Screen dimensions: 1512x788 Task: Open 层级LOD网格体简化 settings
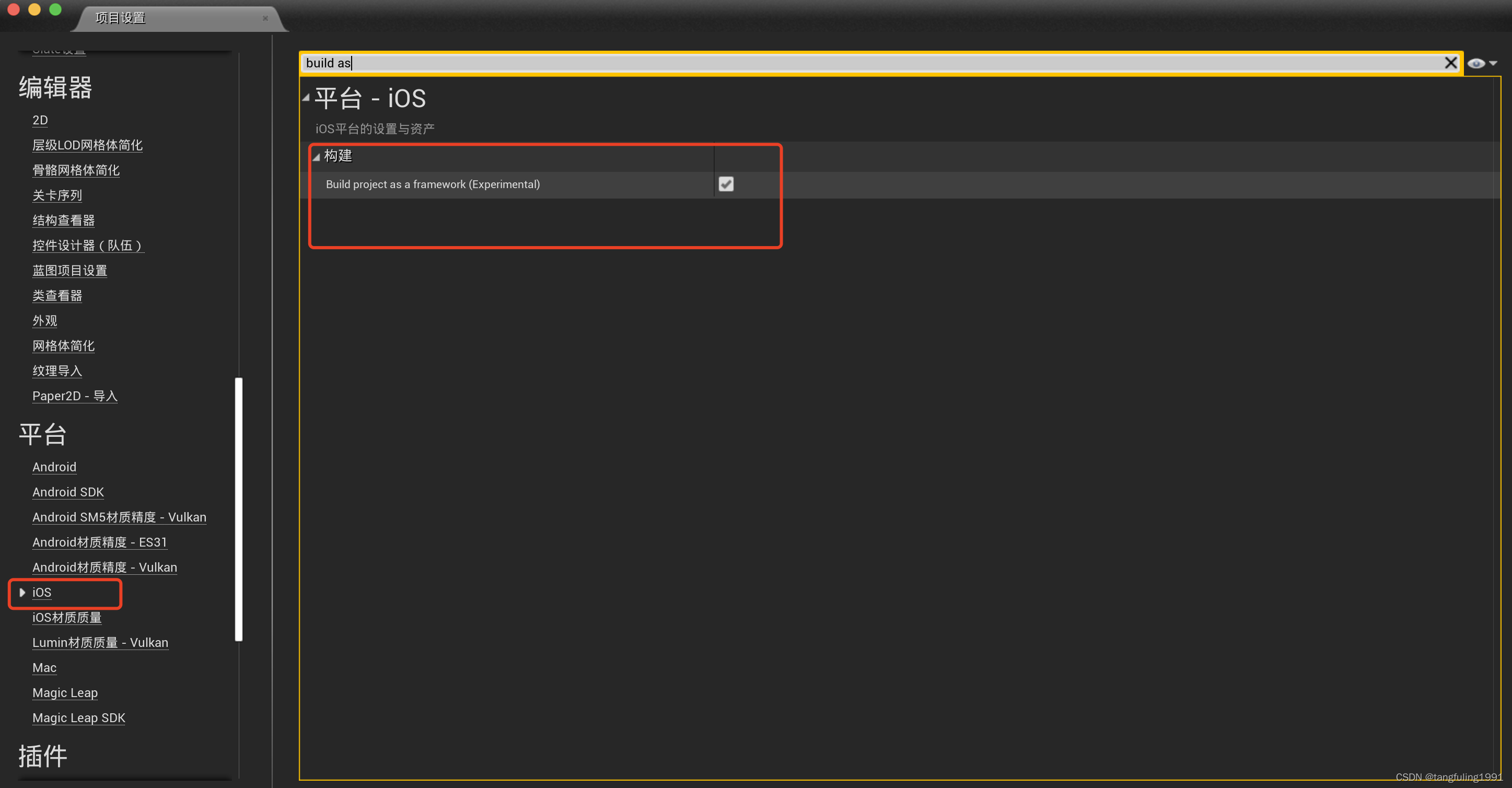tap(87, 145)
